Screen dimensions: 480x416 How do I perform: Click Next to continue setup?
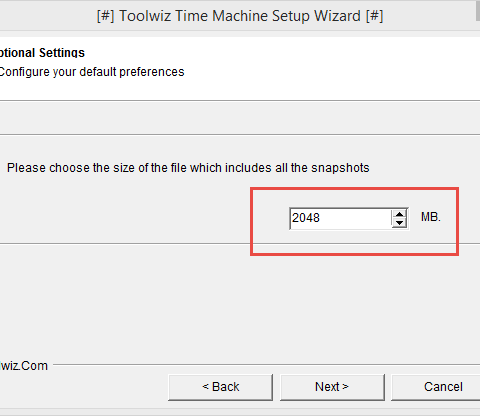click(x=332, y=387)
